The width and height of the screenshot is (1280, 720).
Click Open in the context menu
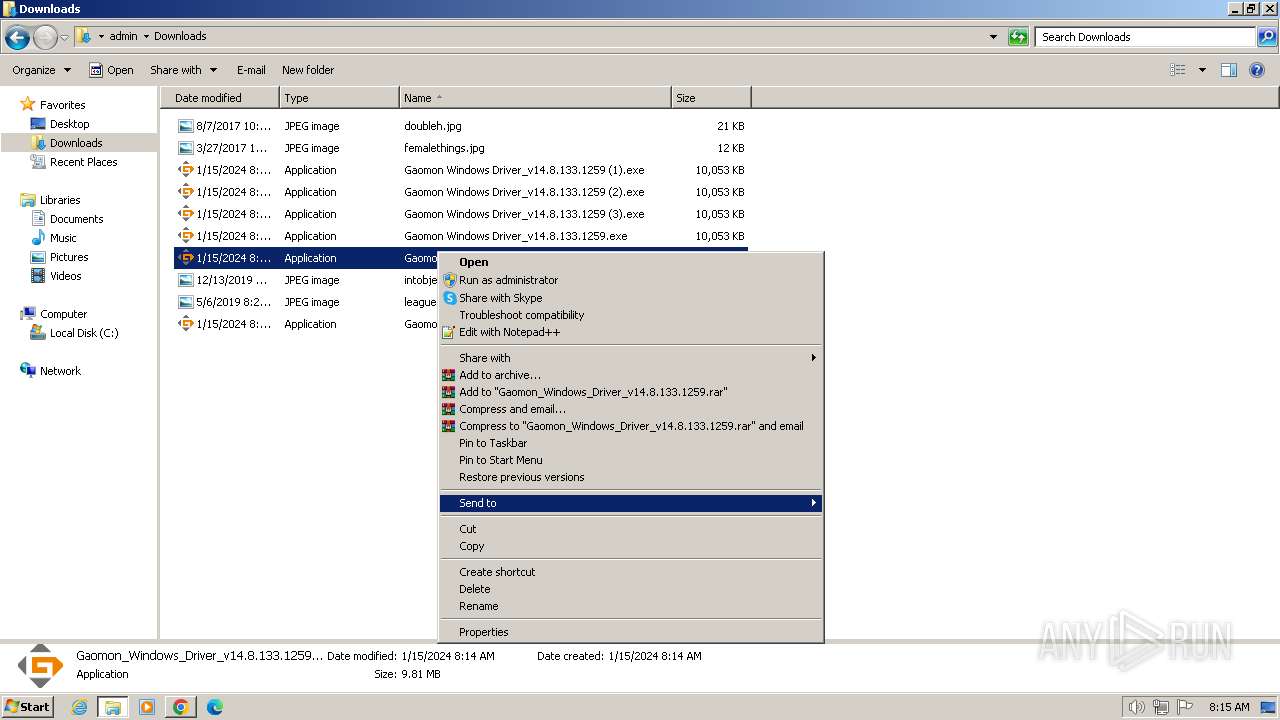(630, 263)
